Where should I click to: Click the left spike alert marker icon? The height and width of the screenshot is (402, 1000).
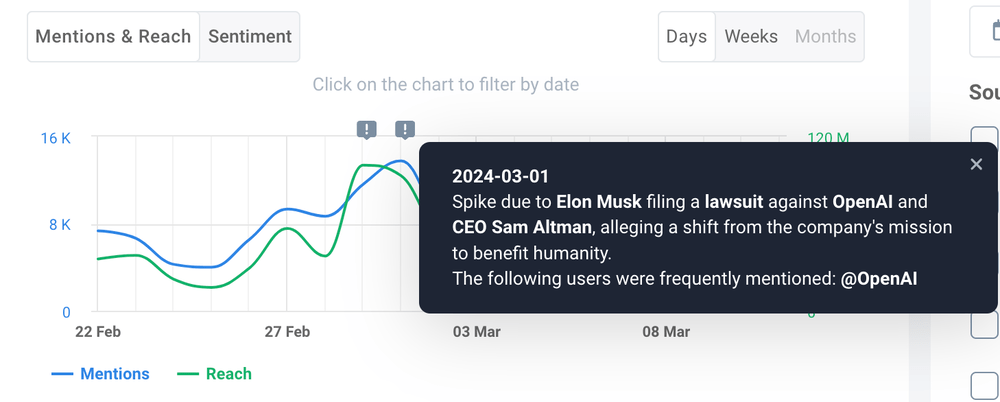tap(368, 129)
